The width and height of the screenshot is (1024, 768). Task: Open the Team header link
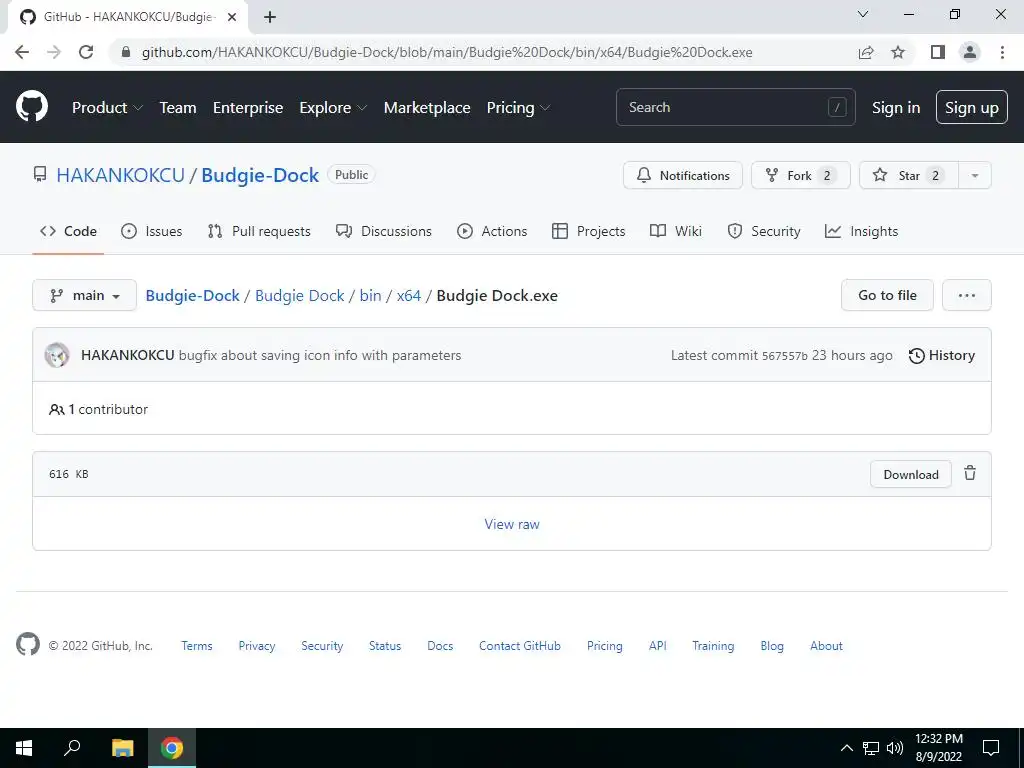click(x=178, y=108)
